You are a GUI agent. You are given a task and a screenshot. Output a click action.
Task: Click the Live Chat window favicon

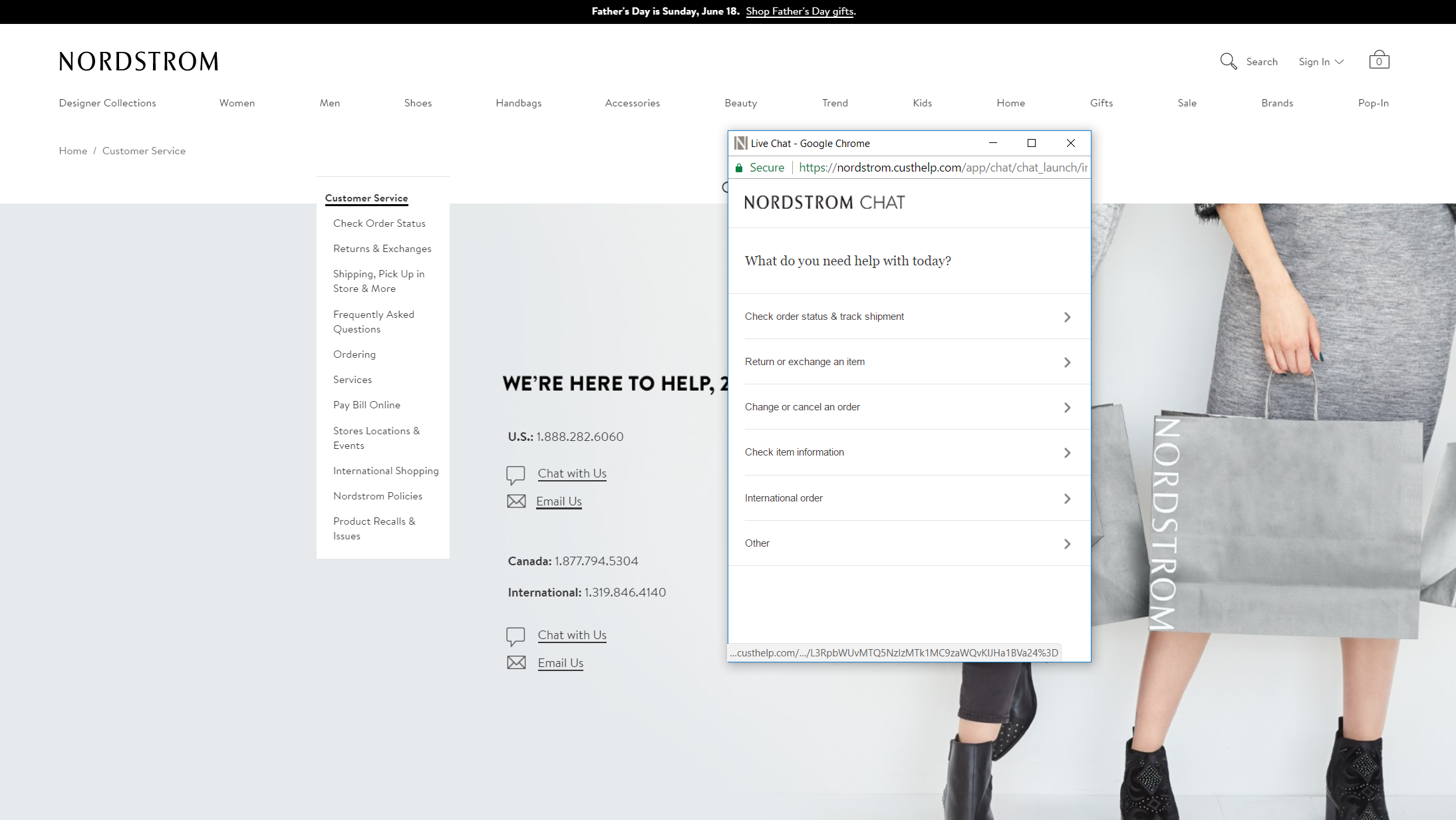740,143
